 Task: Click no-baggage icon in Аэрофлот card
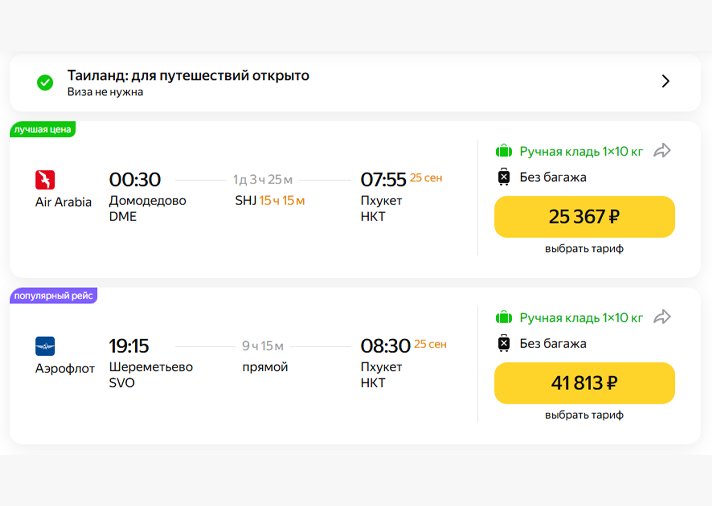point(504,343)
